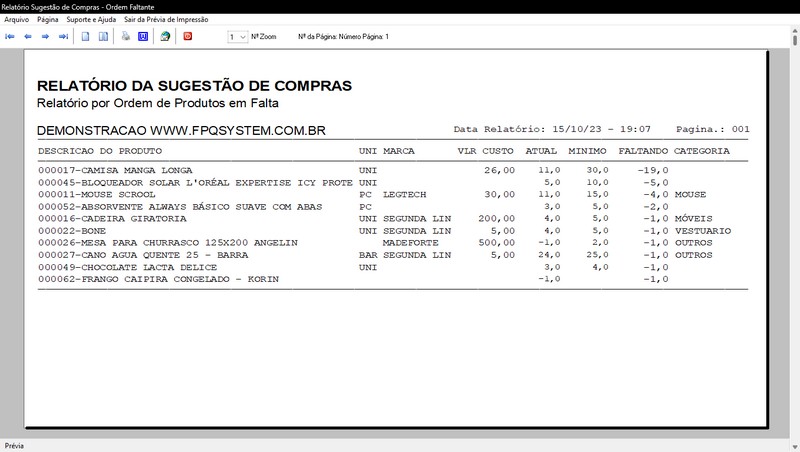
Task: Click the VLR CUSTO column header
Action: coord(485,151)
